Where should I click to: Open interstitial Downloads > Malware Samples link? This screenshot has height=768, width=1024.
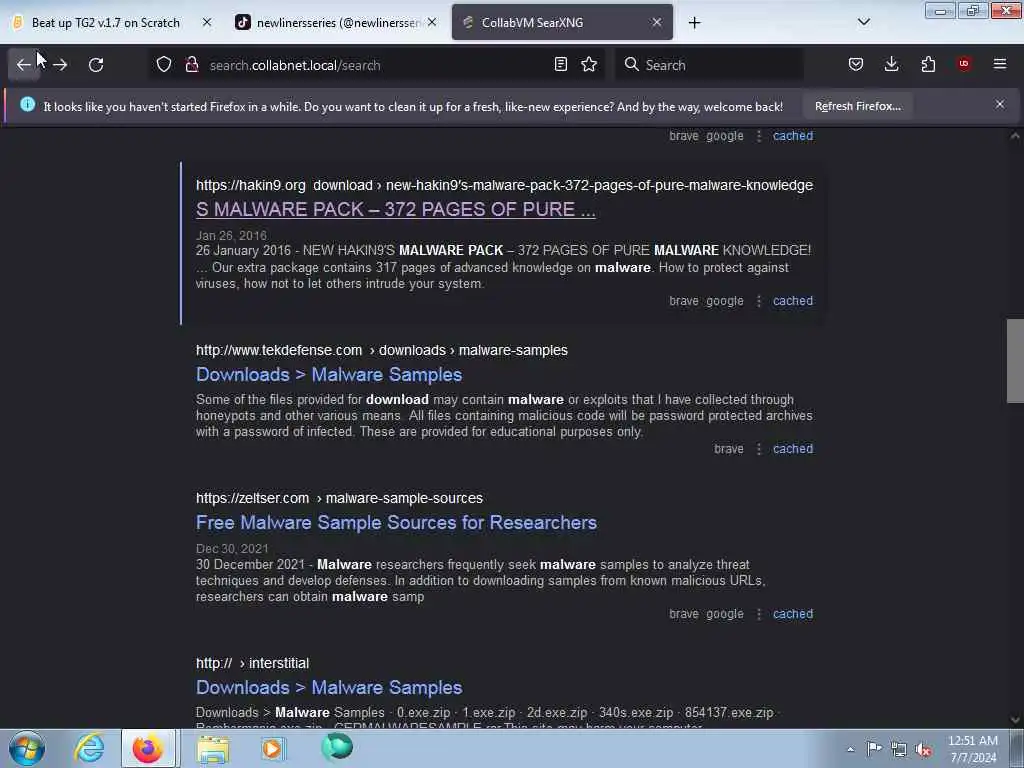coord(329,687)
